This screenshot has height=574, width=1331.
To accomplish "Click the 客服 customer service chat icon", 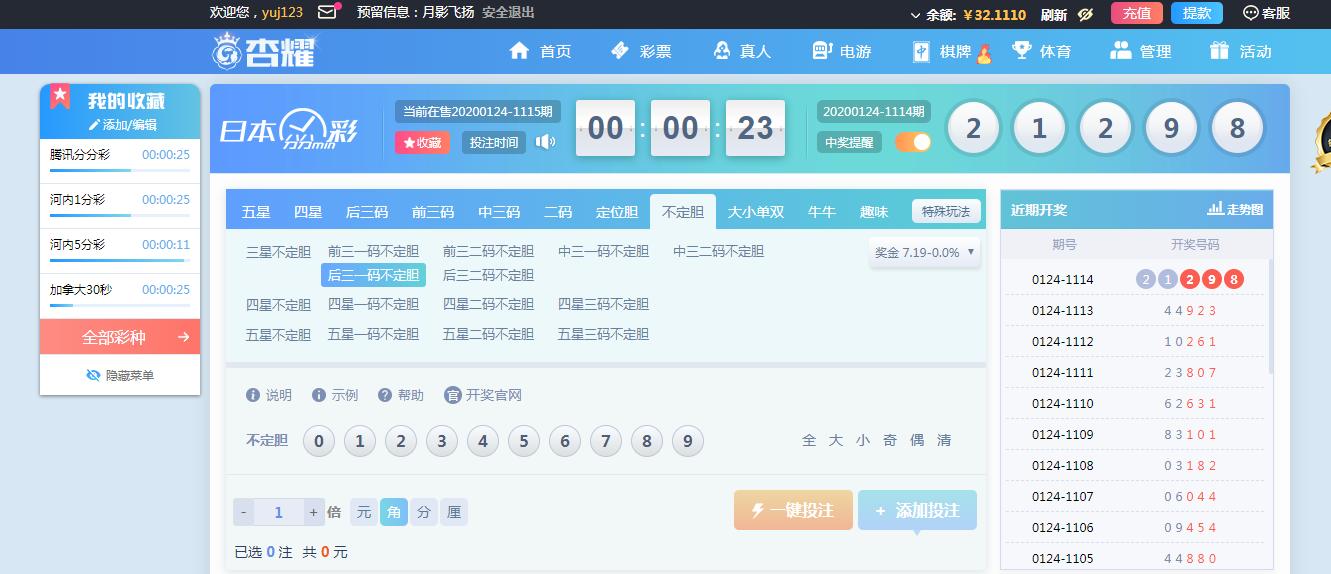I will point(1250,13).
